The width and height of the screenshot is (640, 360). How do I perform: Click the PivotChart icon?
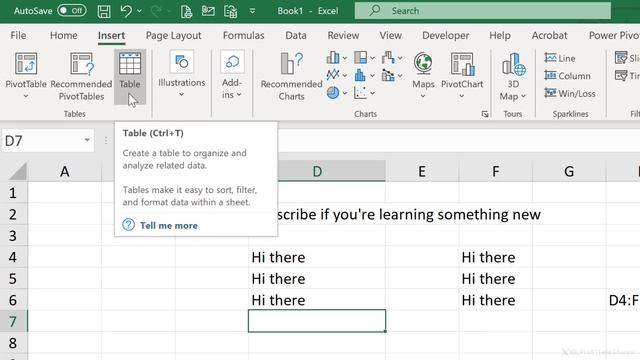pyautogui.click(x=462, y=64)
